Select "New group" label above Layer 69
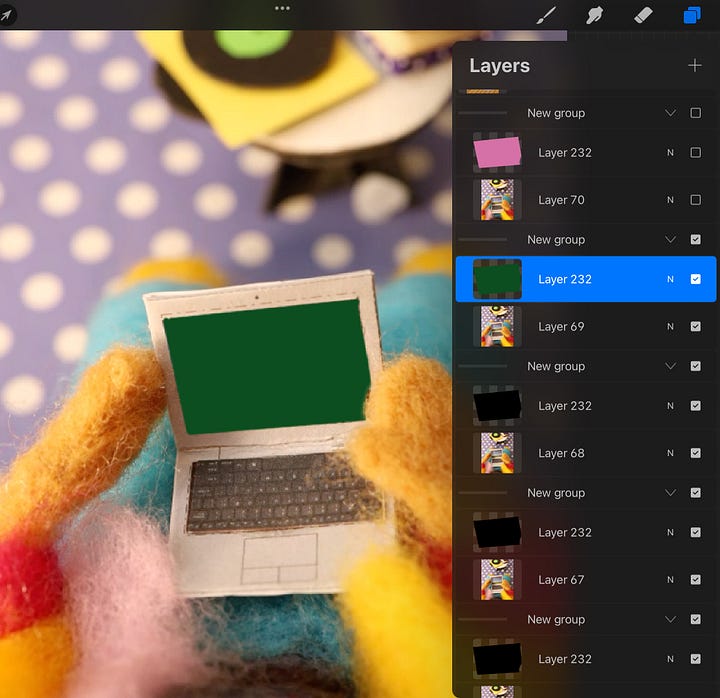720x698 pixels. [x=556, y=240]
